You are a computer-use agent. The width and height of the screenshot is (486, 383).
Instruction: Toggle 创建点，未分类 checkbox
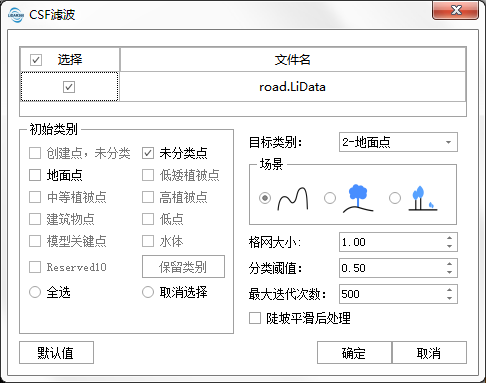coord(35,153)
